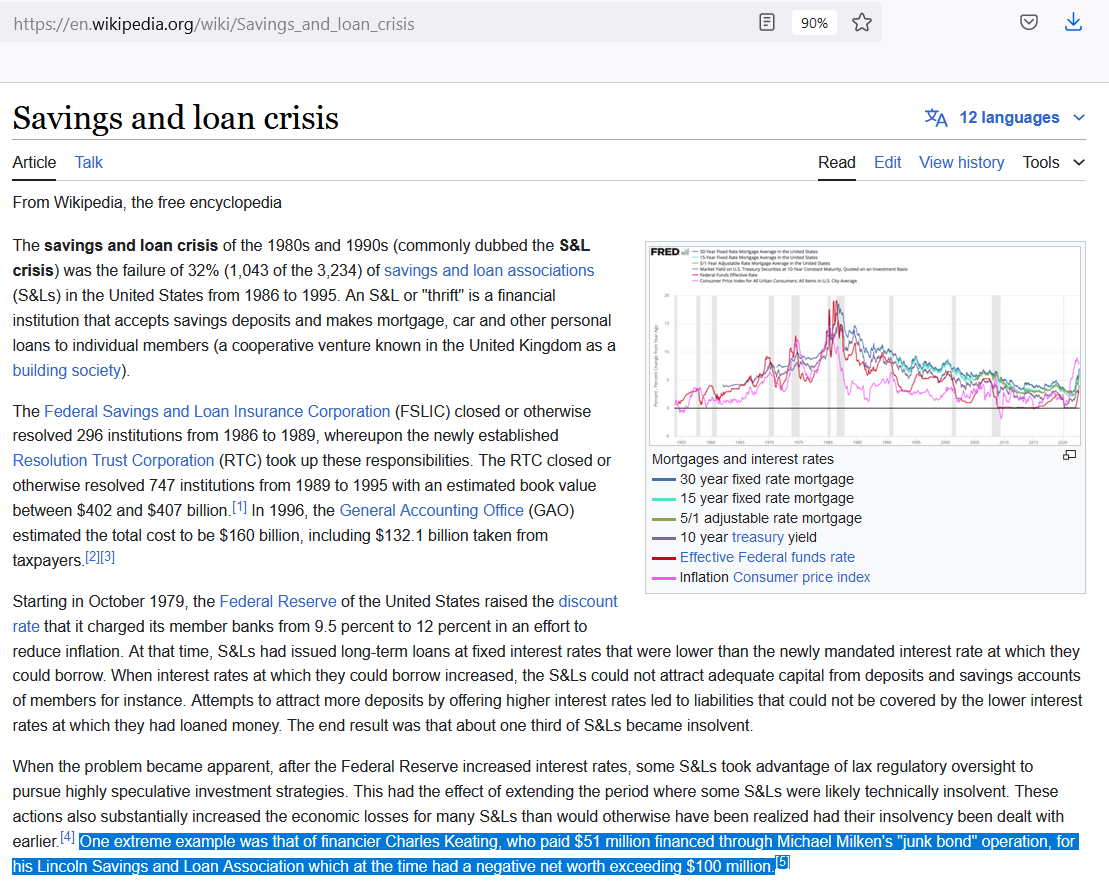Click the magenta inflation legend swatch
The width and height of the screenshot is (1109, 887).
click(x=663, y=578)
